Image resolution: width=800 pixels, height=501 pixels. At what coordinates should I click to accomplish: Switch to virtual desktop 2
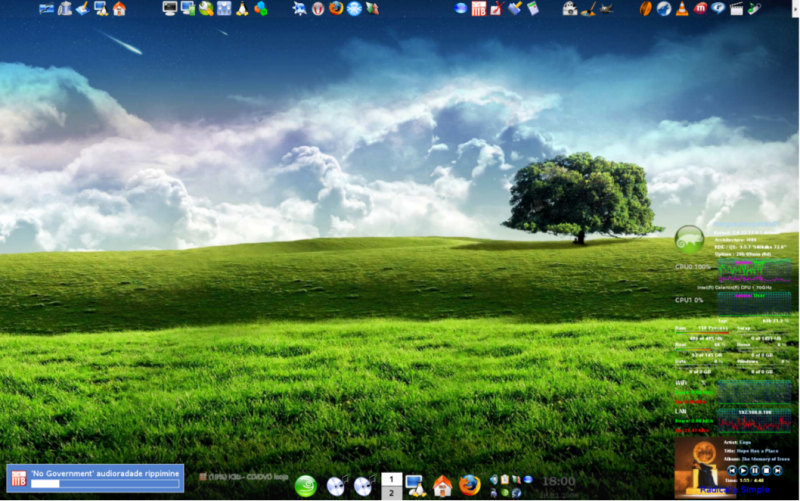point(391,493)
